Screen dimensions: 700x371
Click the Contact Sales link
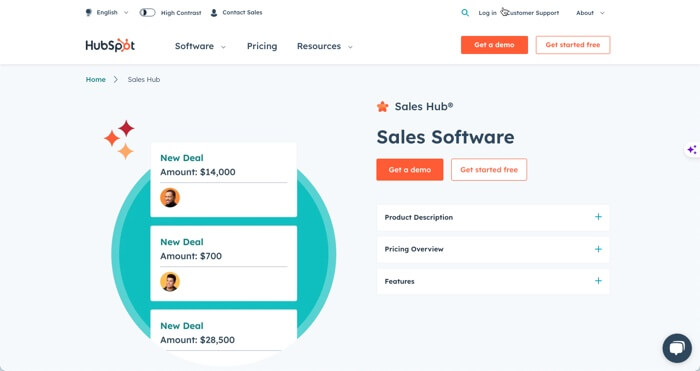[x=242, y=13]
